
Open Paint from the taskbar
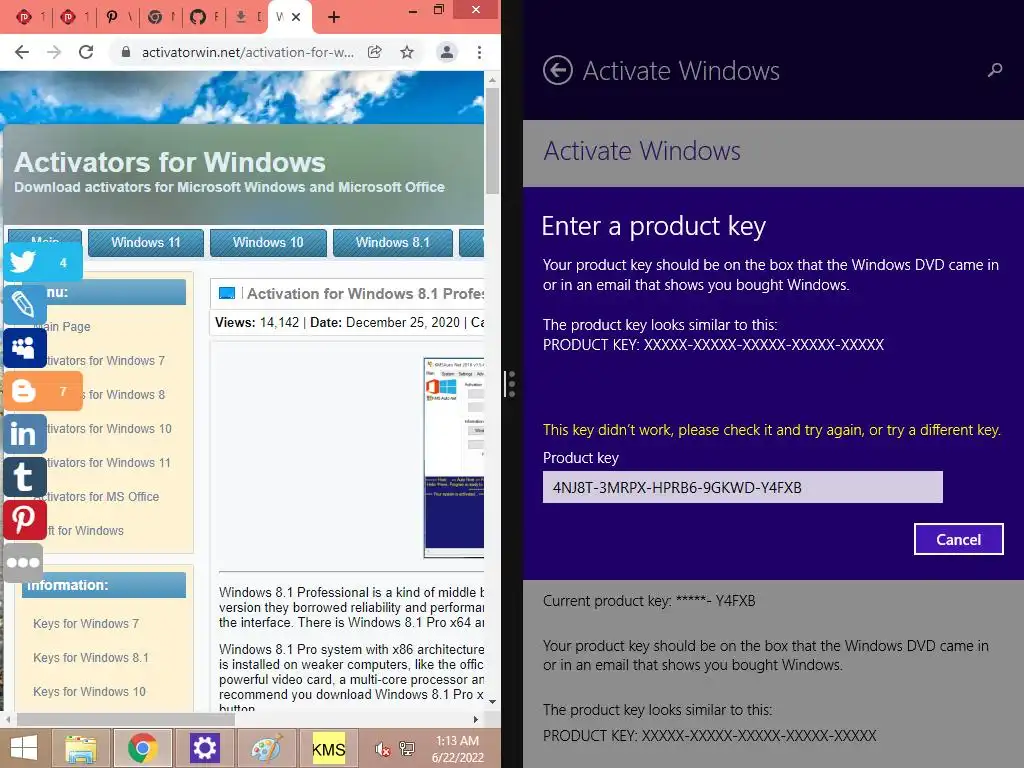(x=266, y=748)
